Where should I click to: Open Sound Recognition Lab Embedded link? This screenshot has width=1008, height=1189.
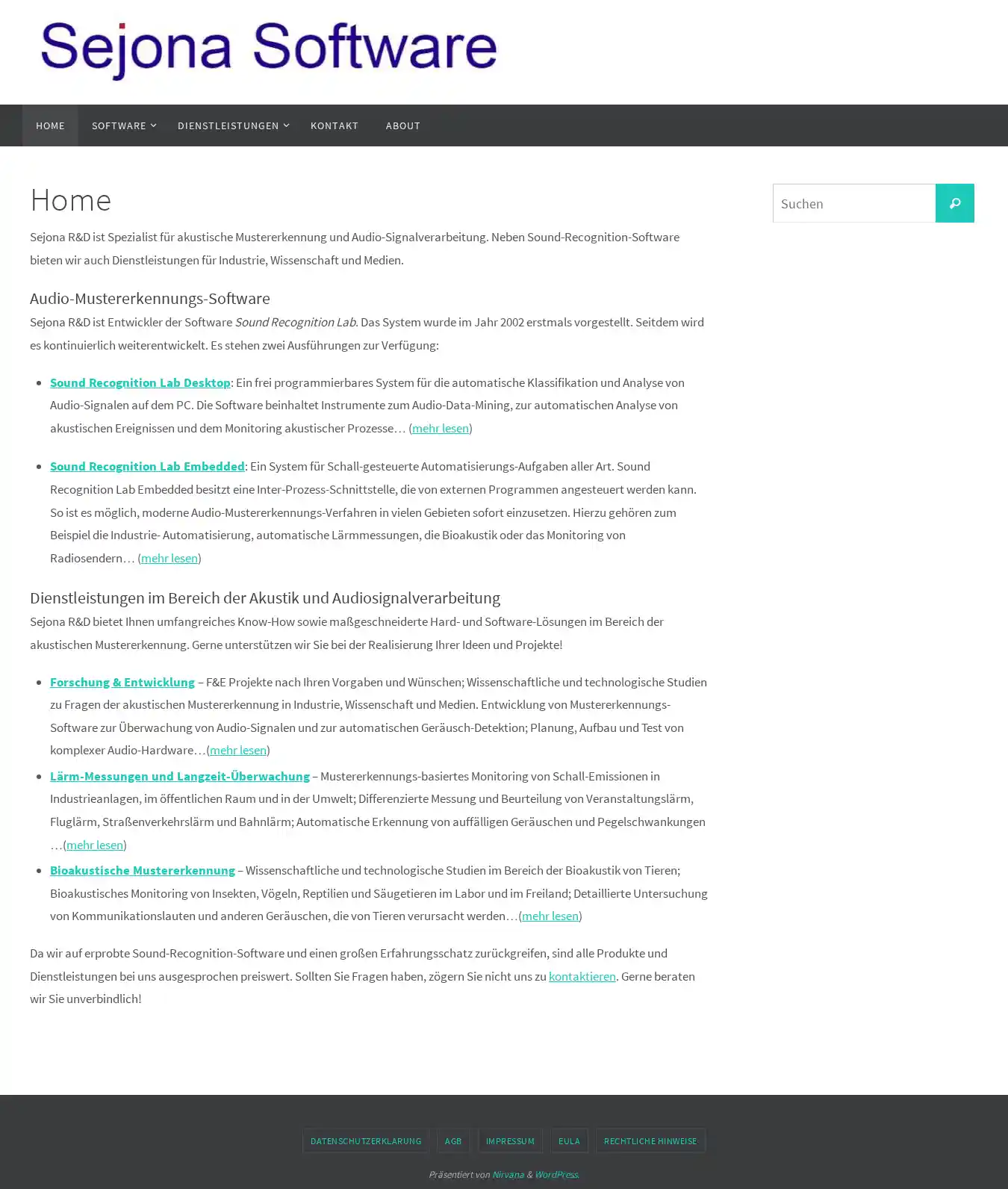tap(147, 466)
